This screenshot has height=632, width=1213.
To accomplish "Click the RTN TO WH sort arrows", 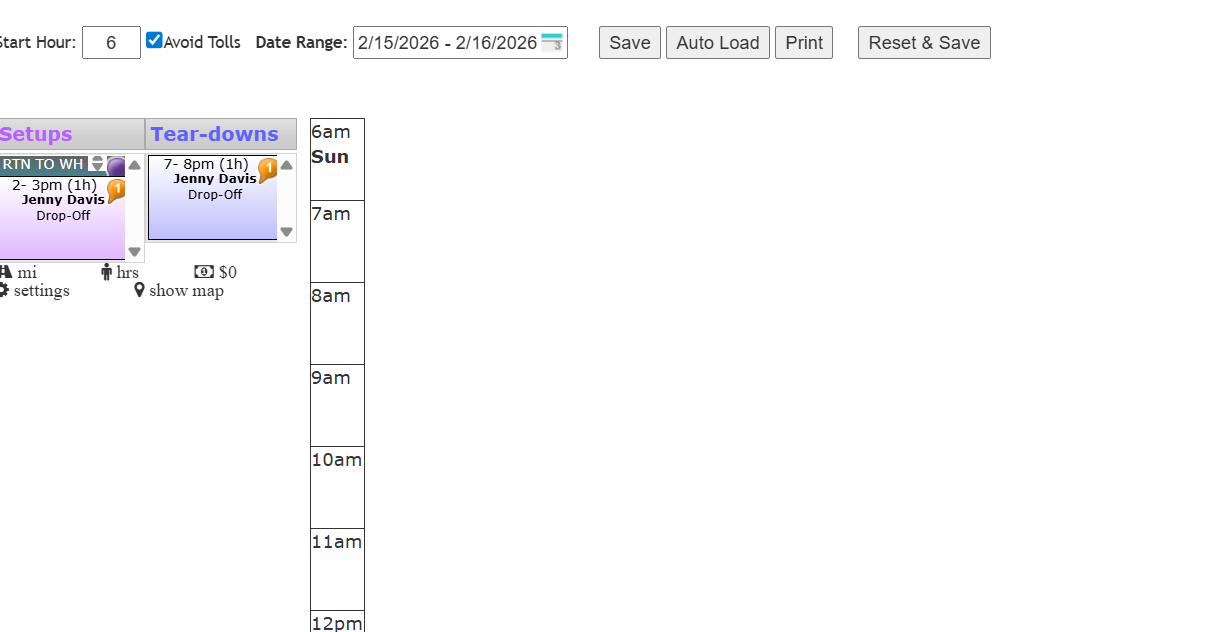I will point(97,163).
